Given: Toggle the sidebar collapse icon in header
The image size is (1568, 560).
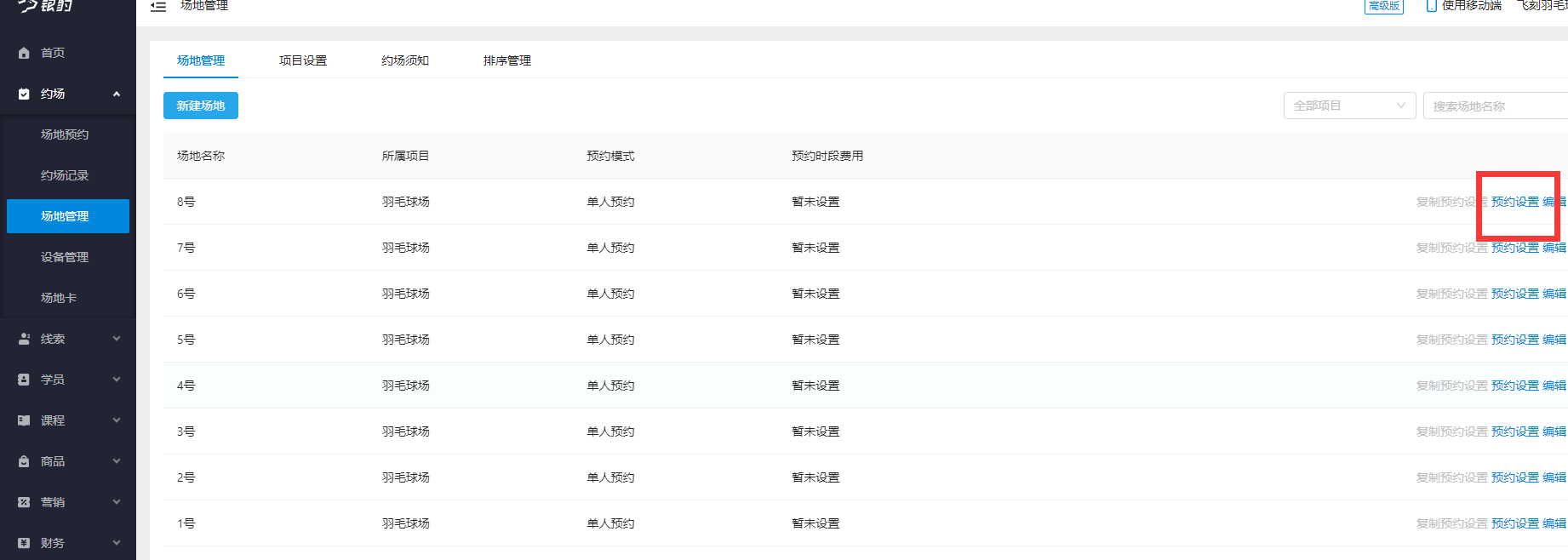Looking at the screenshot, I should 158,7.
